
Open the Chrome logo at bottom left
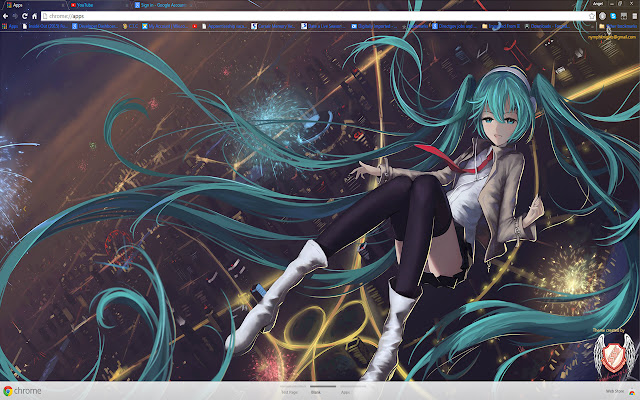coord(8,391)
